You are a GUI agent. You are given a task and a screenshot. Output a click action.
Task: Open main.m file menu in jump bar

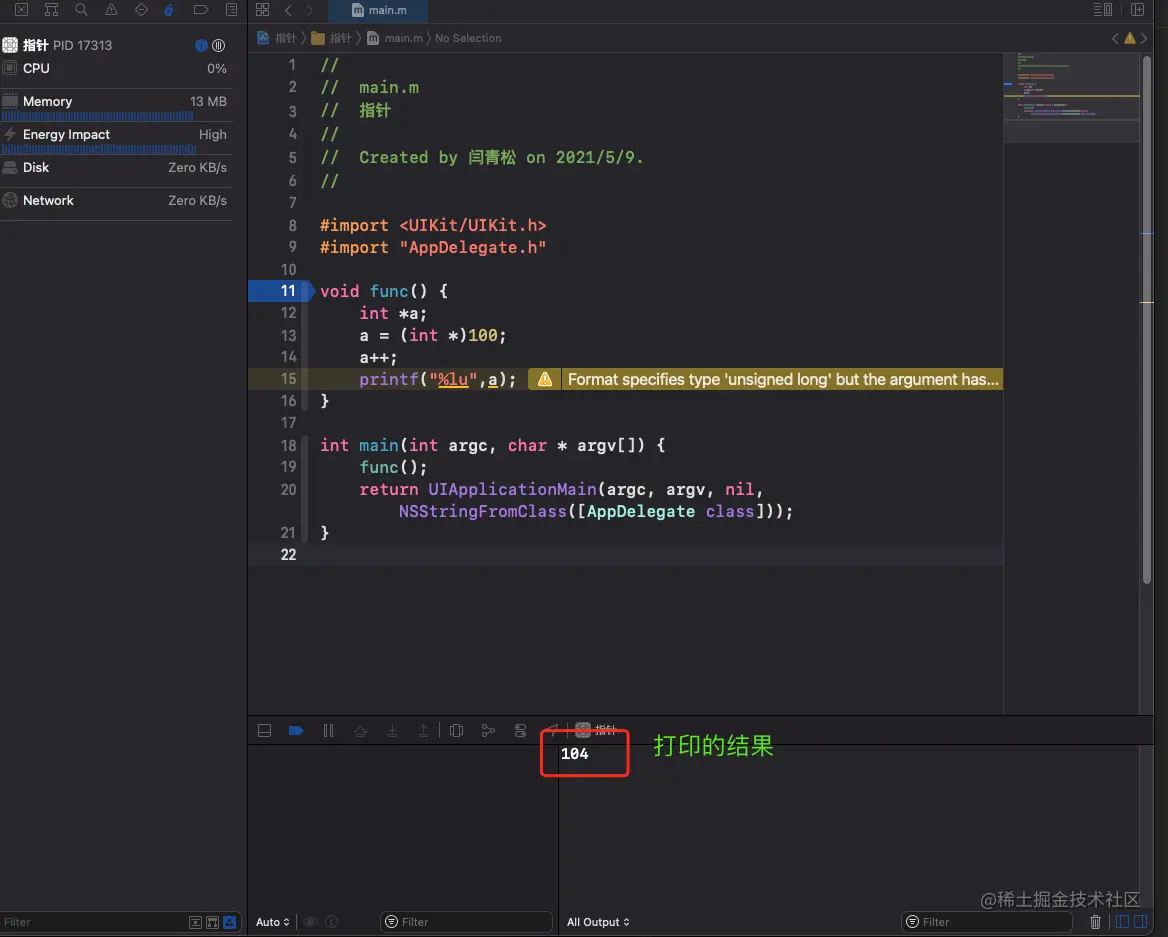coord(395,38)
